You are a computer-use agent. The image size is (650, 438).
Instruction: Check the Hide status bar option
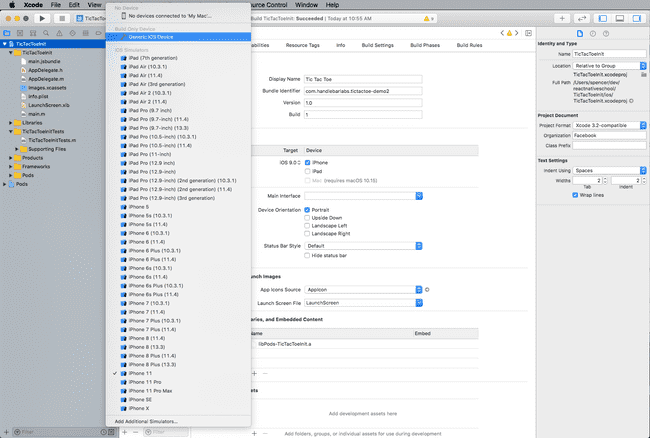307,255
